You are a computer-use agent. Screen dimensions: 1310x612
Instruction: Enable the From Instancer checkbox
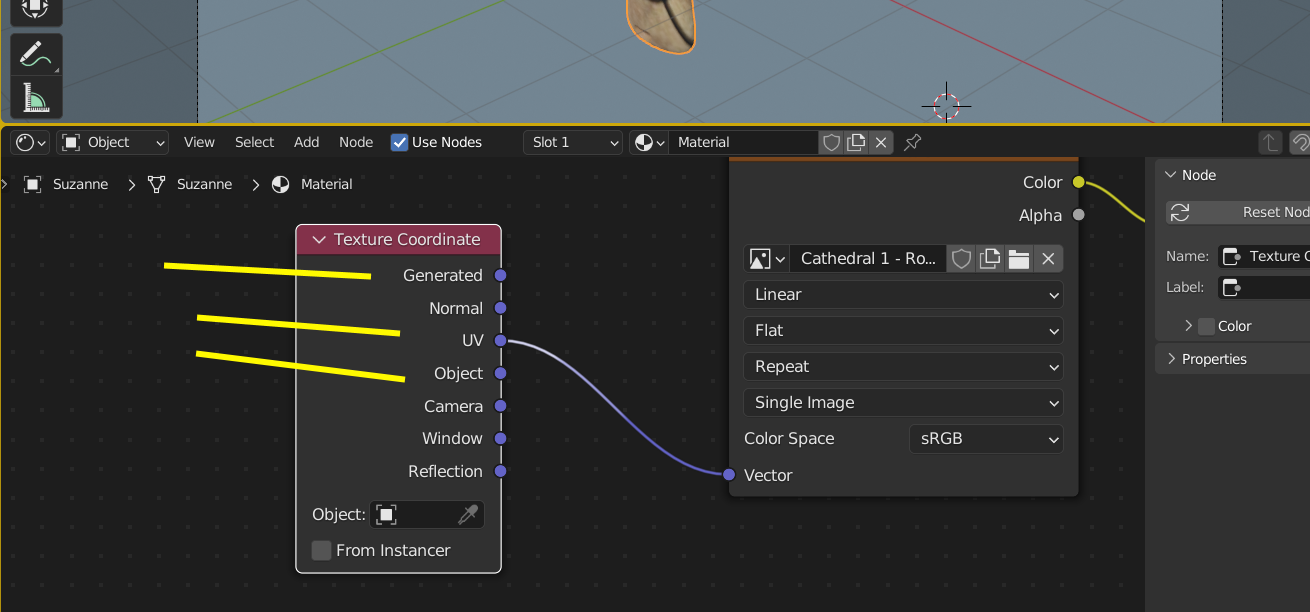point(321,550)
